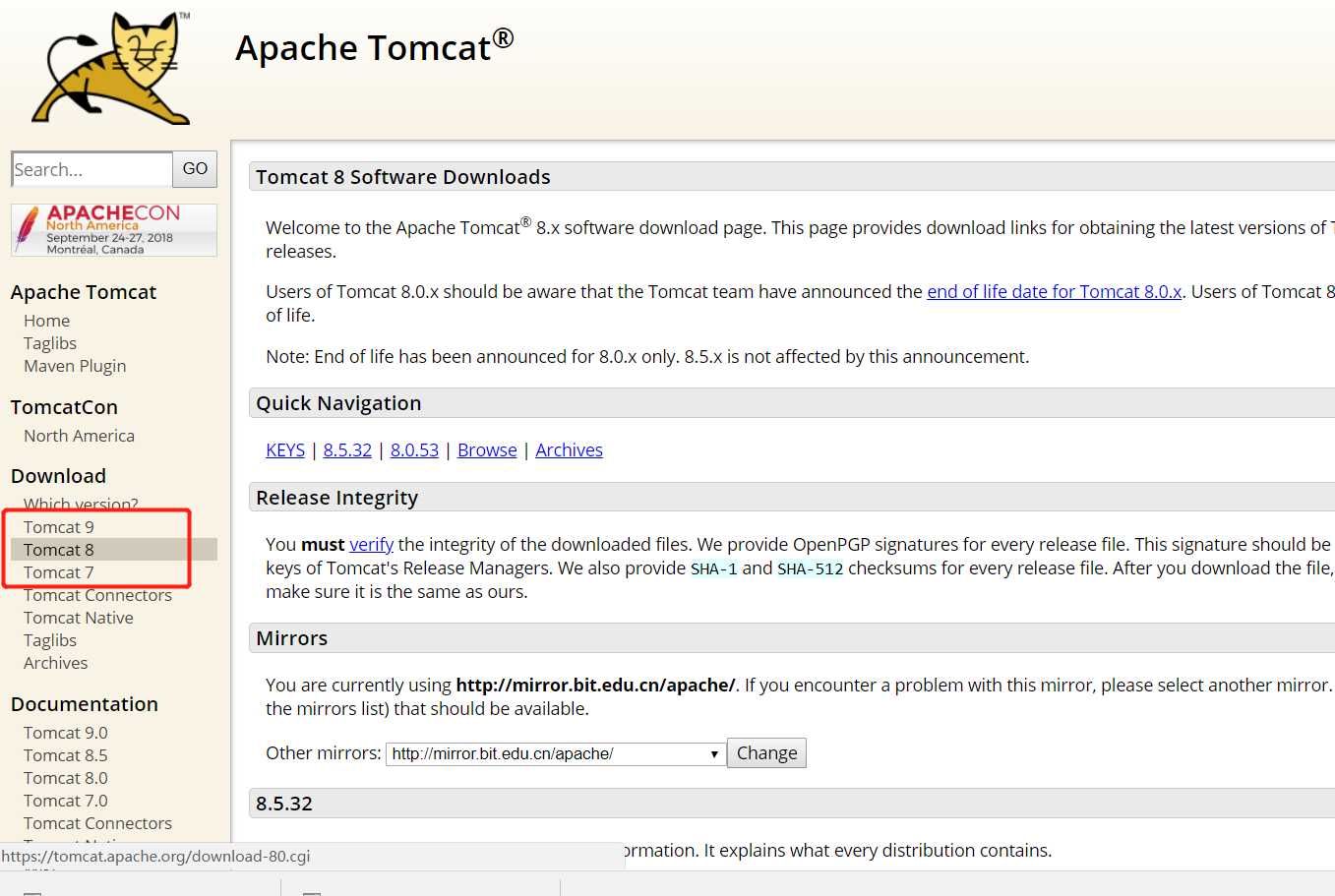The width and height of the screenshot is (1335, 896).
Task: Open Tomcat 8.0 documentation
Action: point(66,778)
